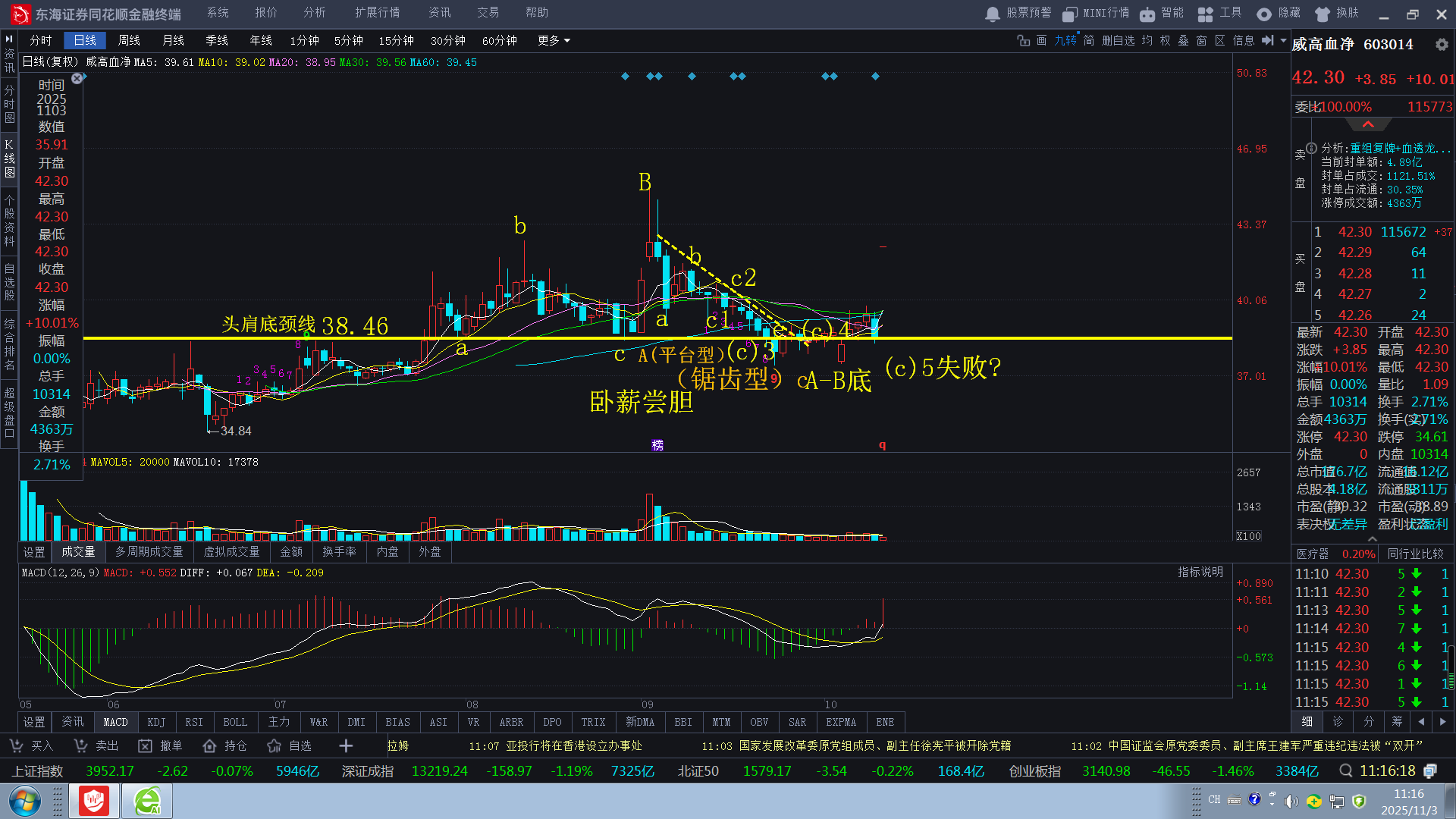Click the 智能 robot icon

tap(1147, 14)
